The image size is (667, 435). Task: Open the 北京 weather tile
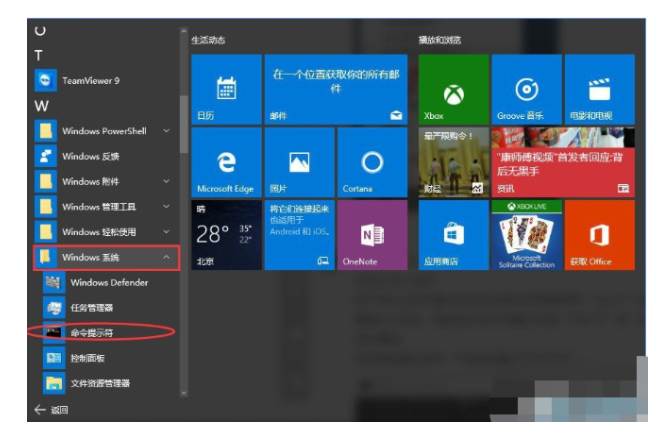tap(225, 234)
